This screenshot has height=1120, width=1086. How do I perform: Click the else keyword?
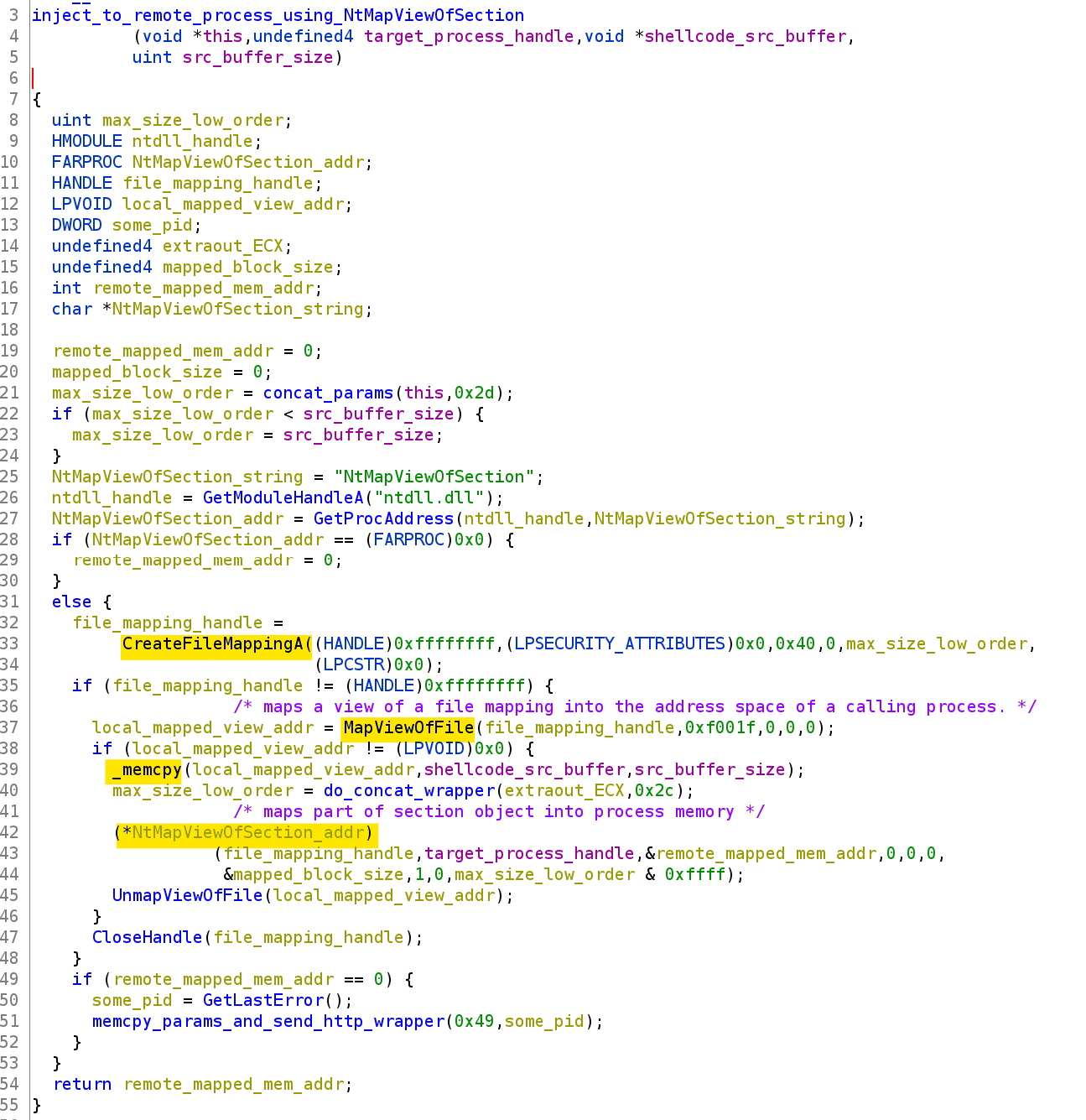coord(71,602)
